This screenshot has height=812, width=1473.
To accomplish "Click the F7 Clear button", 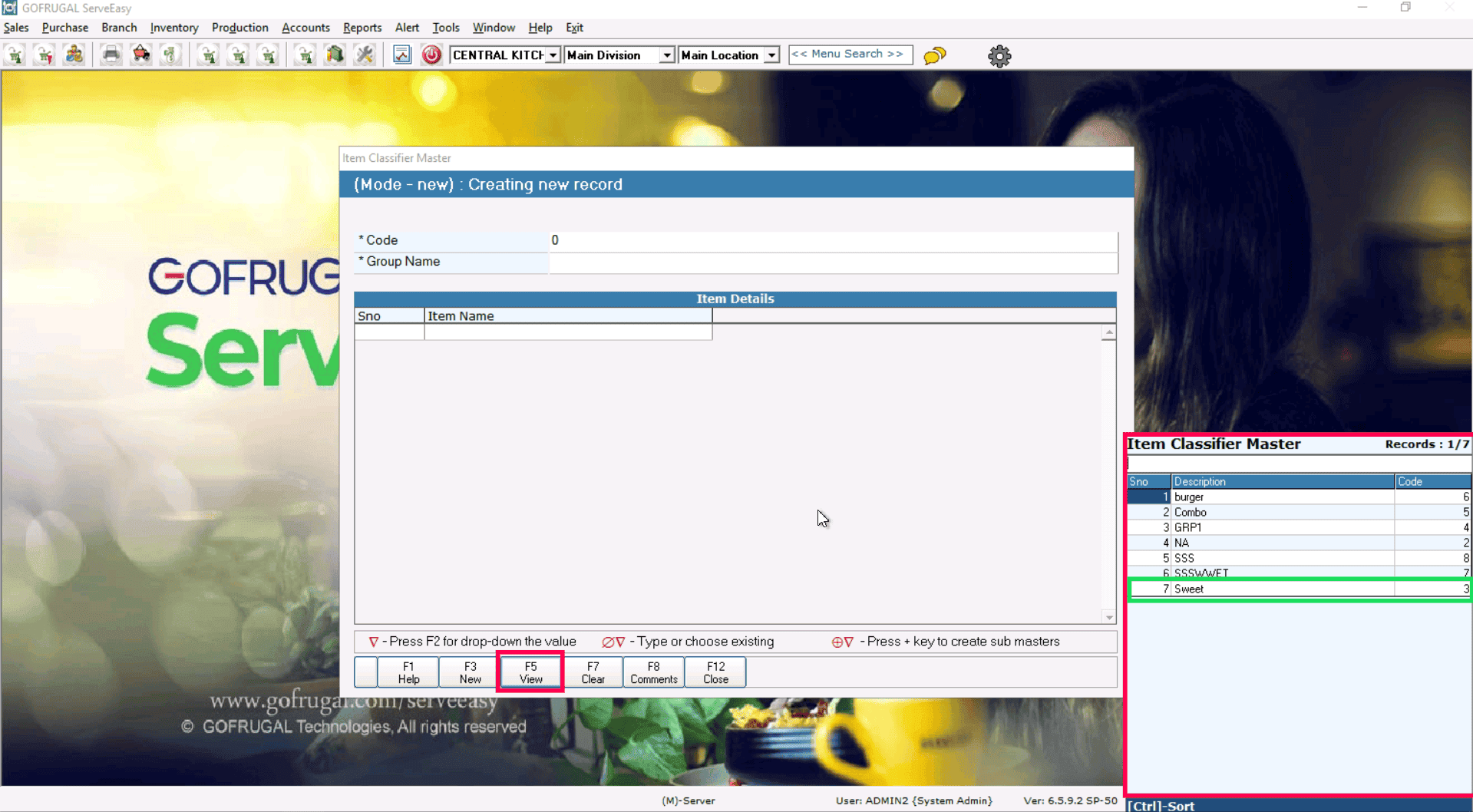I will pos(593,672).
